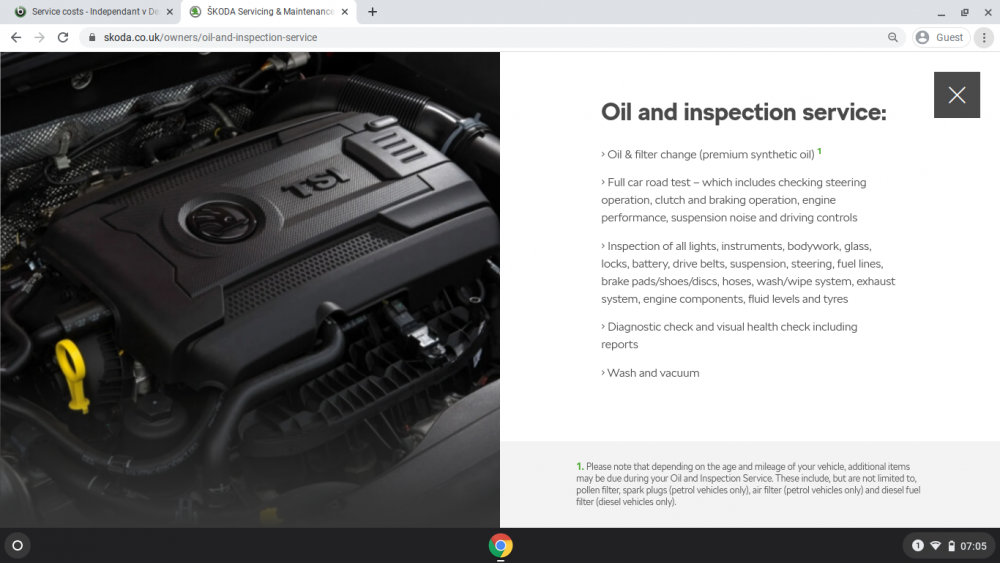Open a new browser tab
Viewport: 1000px width, 563px height.
(x=372, y=11)
